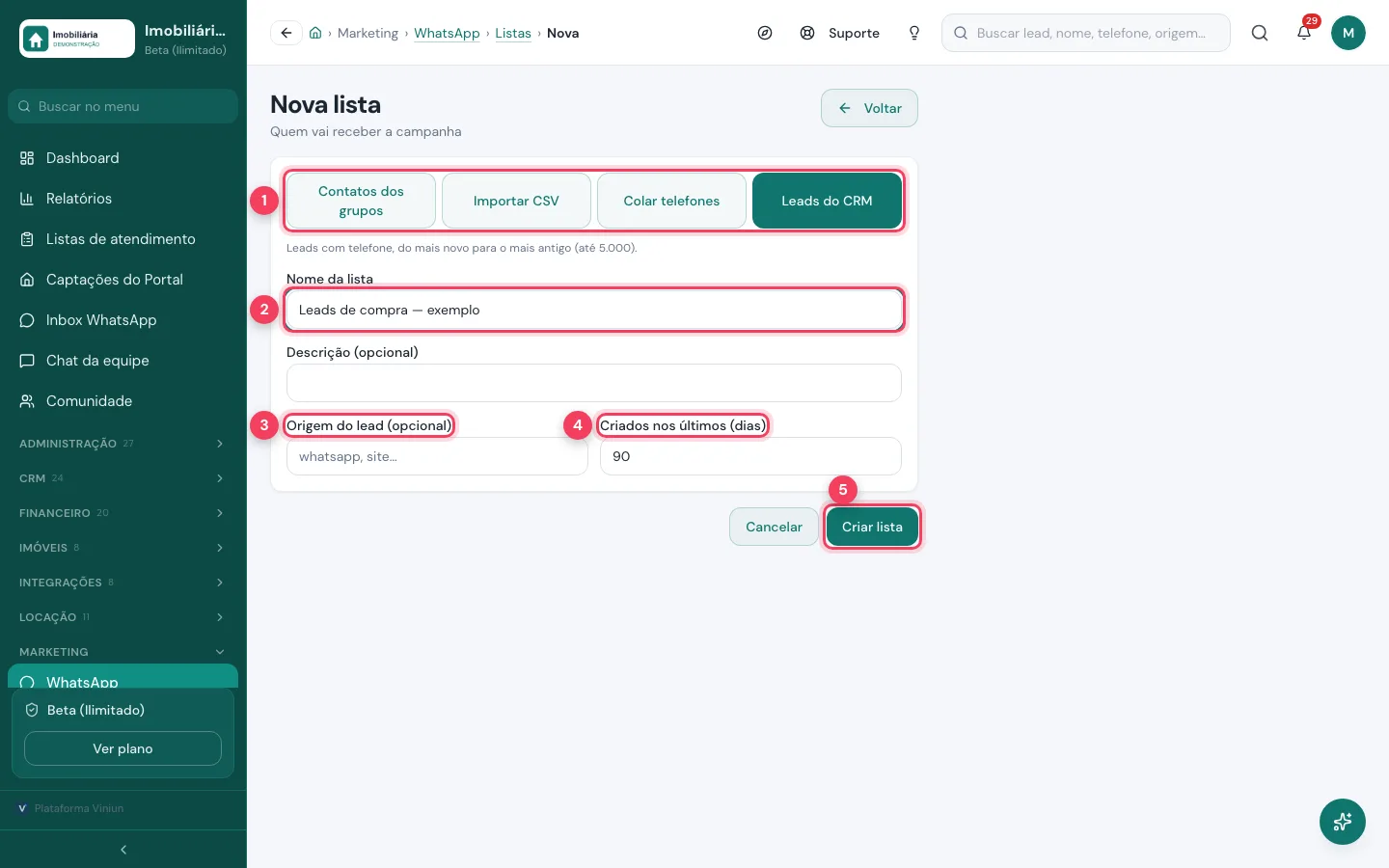1389x868 pixels.
Task: Click the back arrow icon in breadcrumb
Action: click(x=286, y=33)
